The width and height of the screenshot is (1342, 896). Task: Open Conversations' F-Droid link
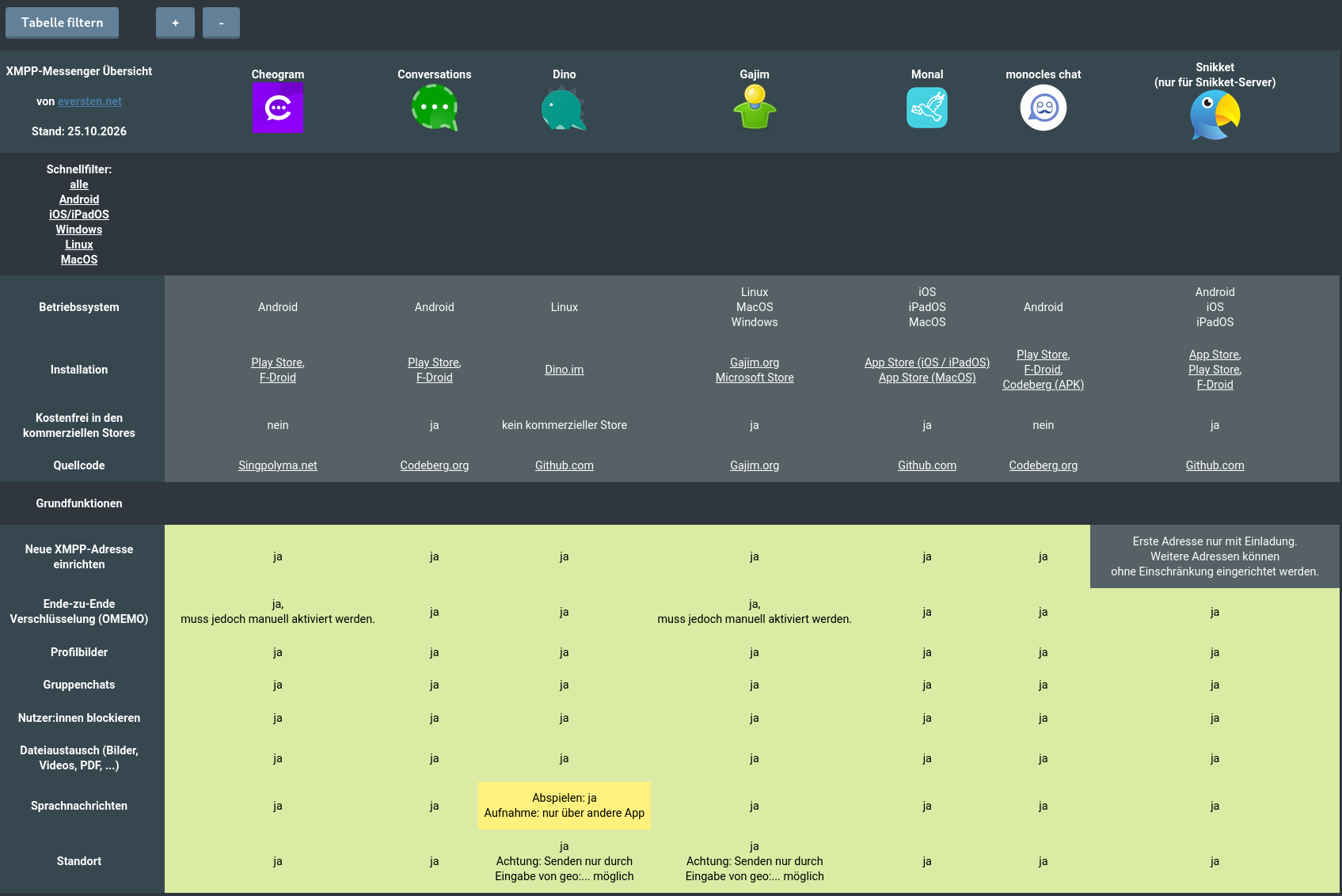[x=435, y=378]
